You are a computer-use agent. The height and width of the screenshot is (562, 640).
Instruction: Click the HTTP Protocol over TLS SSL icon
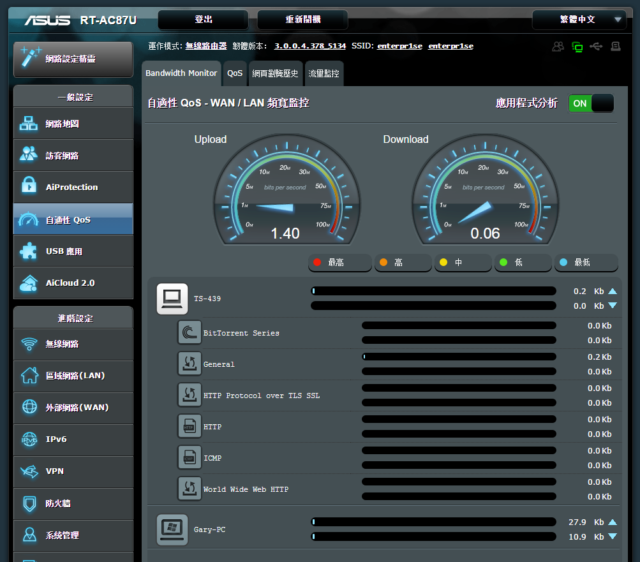189,395
